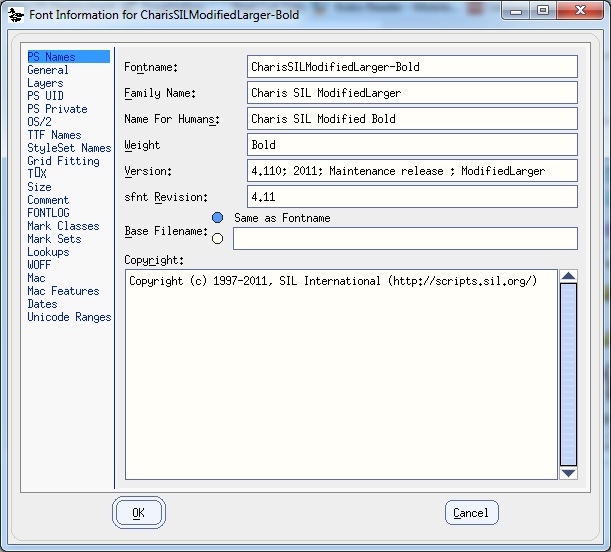Image resolution: width=611 pixels, height=552 pixels.
Task: Click the empty Base Filename text field
Action: [x=405, y=238]
